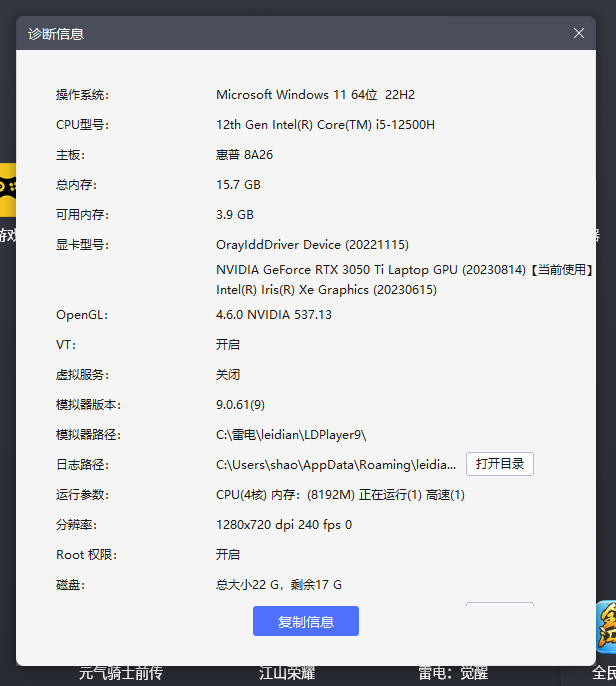Click the 模拟器路径 label
The width and height of the screenshot is (616, 686).
click(x=88, y=435)
